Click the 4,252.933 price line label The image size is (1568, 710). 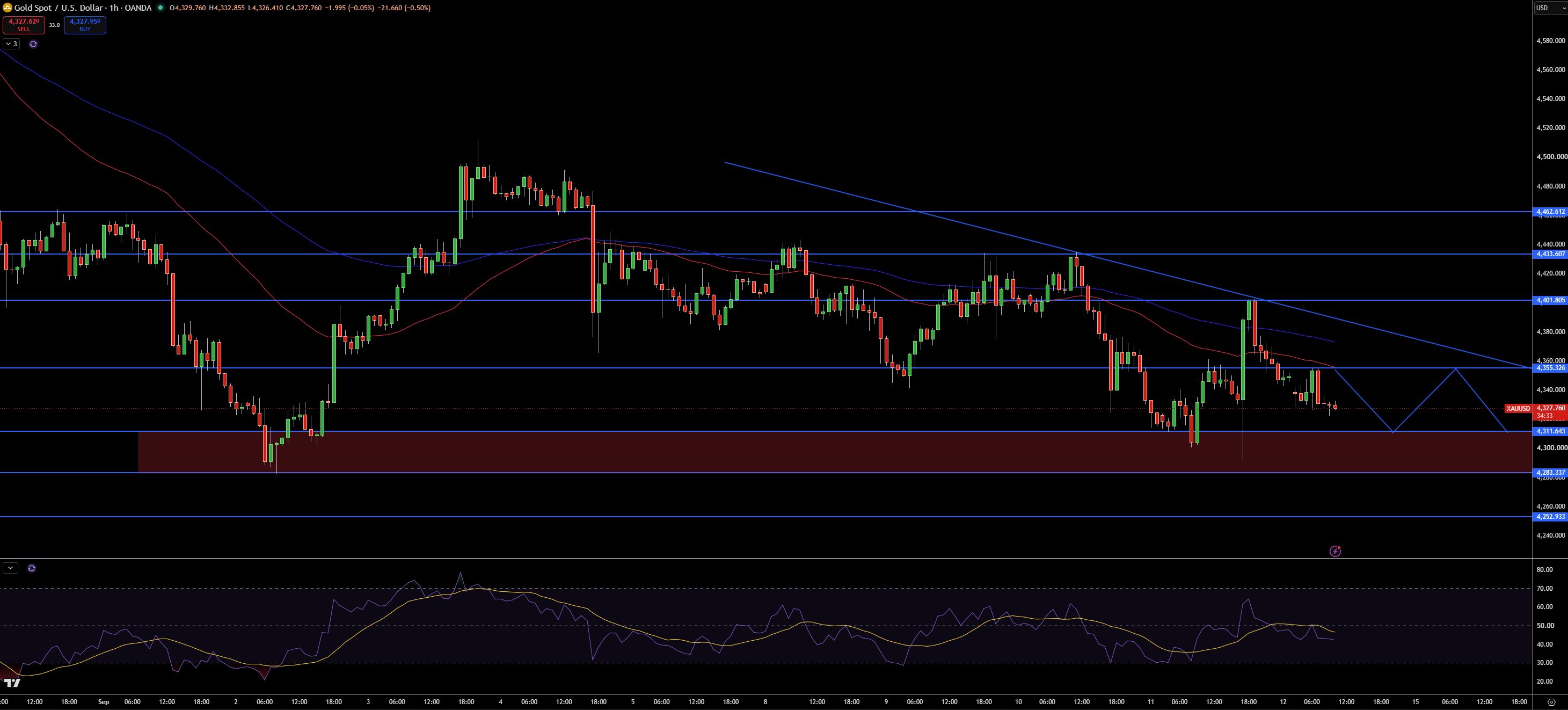tap(1550, 516)
